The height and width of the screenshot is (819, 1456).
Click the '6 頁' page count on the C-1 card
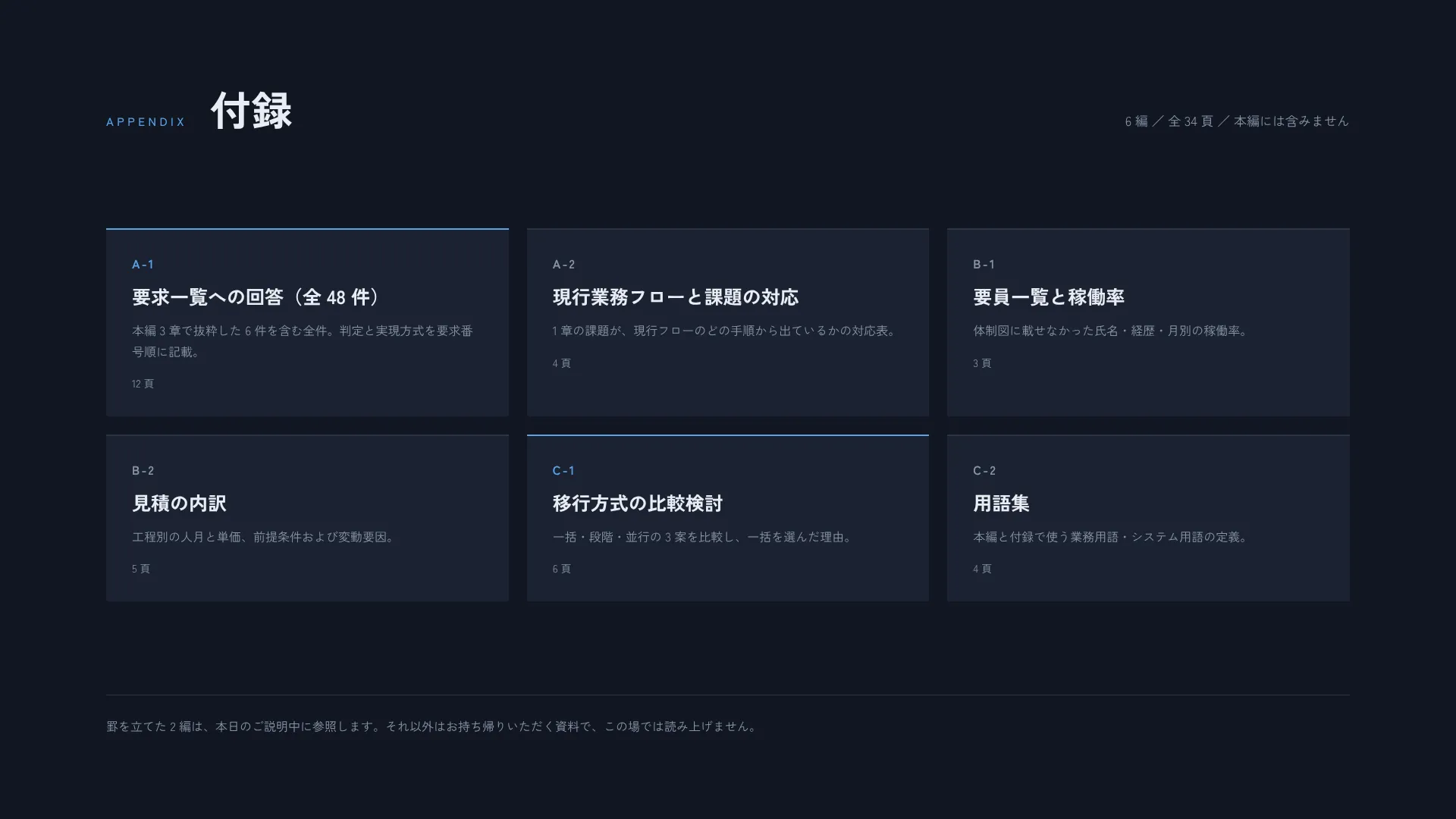click(x=562, y=569)
